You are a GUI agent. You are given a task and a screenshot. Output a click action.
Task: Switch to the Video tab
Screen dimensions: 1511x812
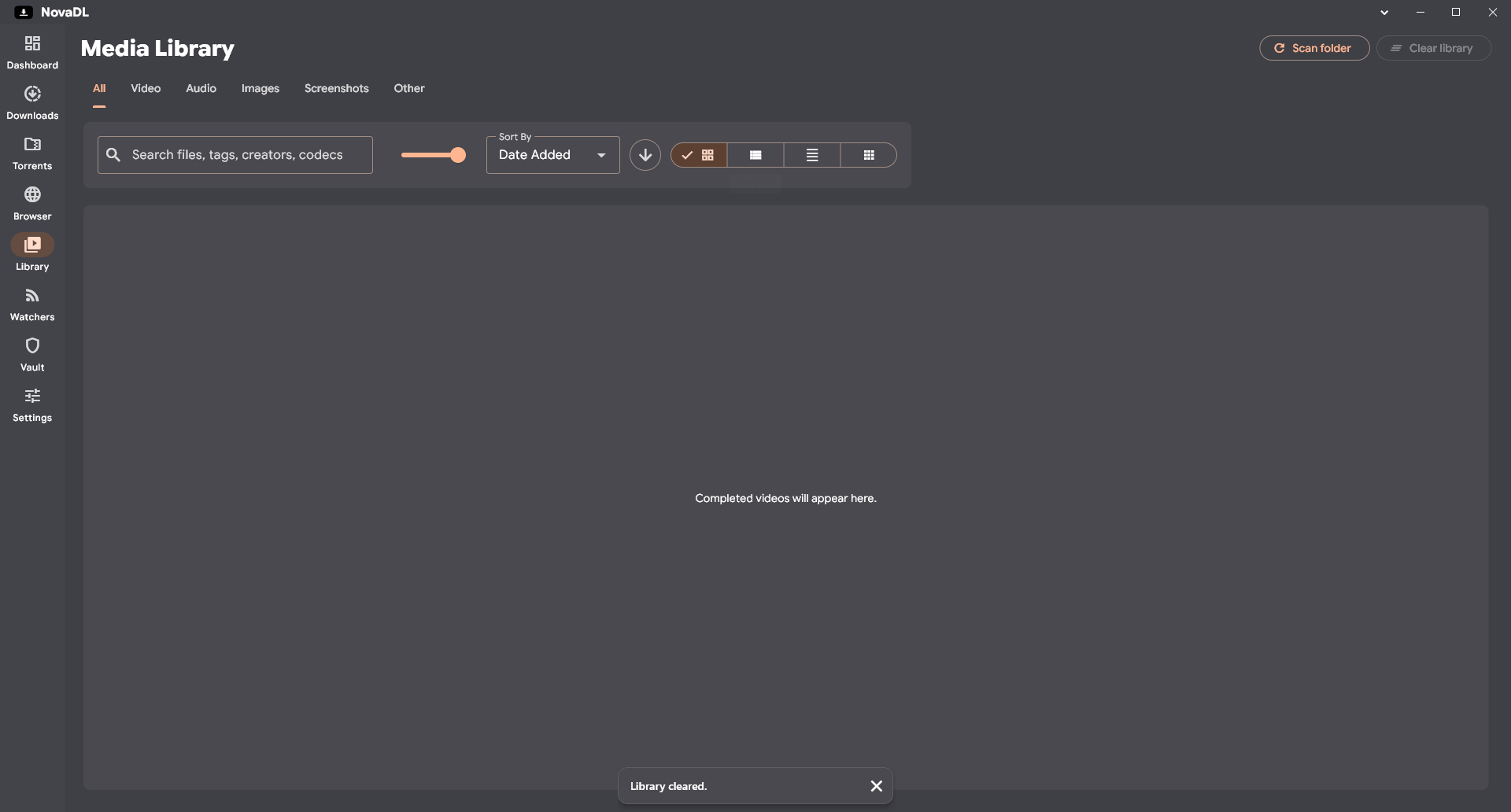click(x=146, y=88)
